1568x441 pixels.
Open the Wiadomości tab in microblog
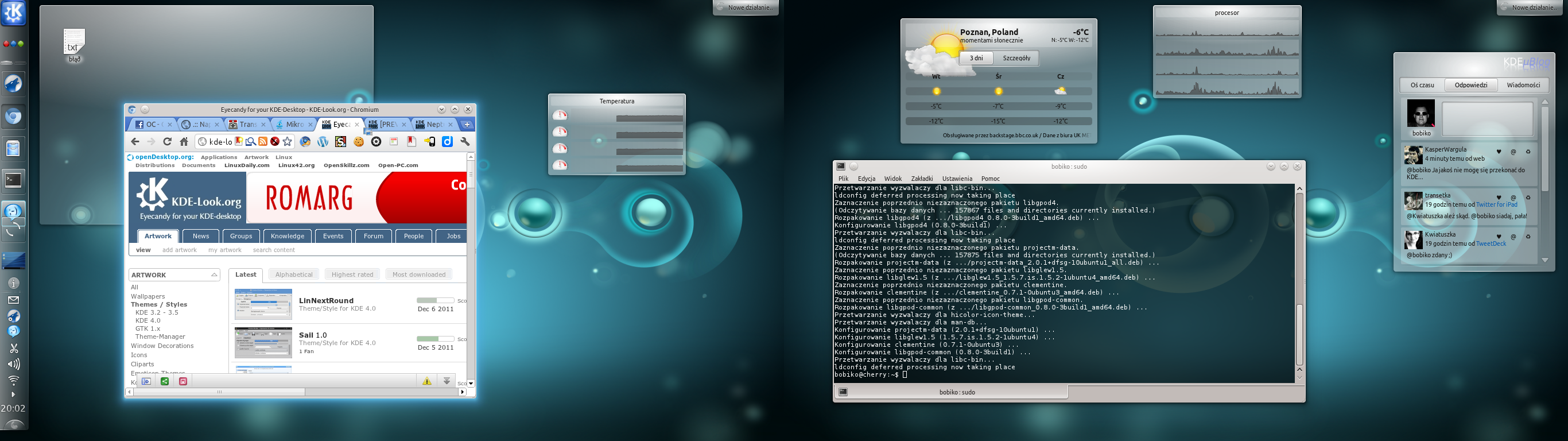coord(1523,86)
